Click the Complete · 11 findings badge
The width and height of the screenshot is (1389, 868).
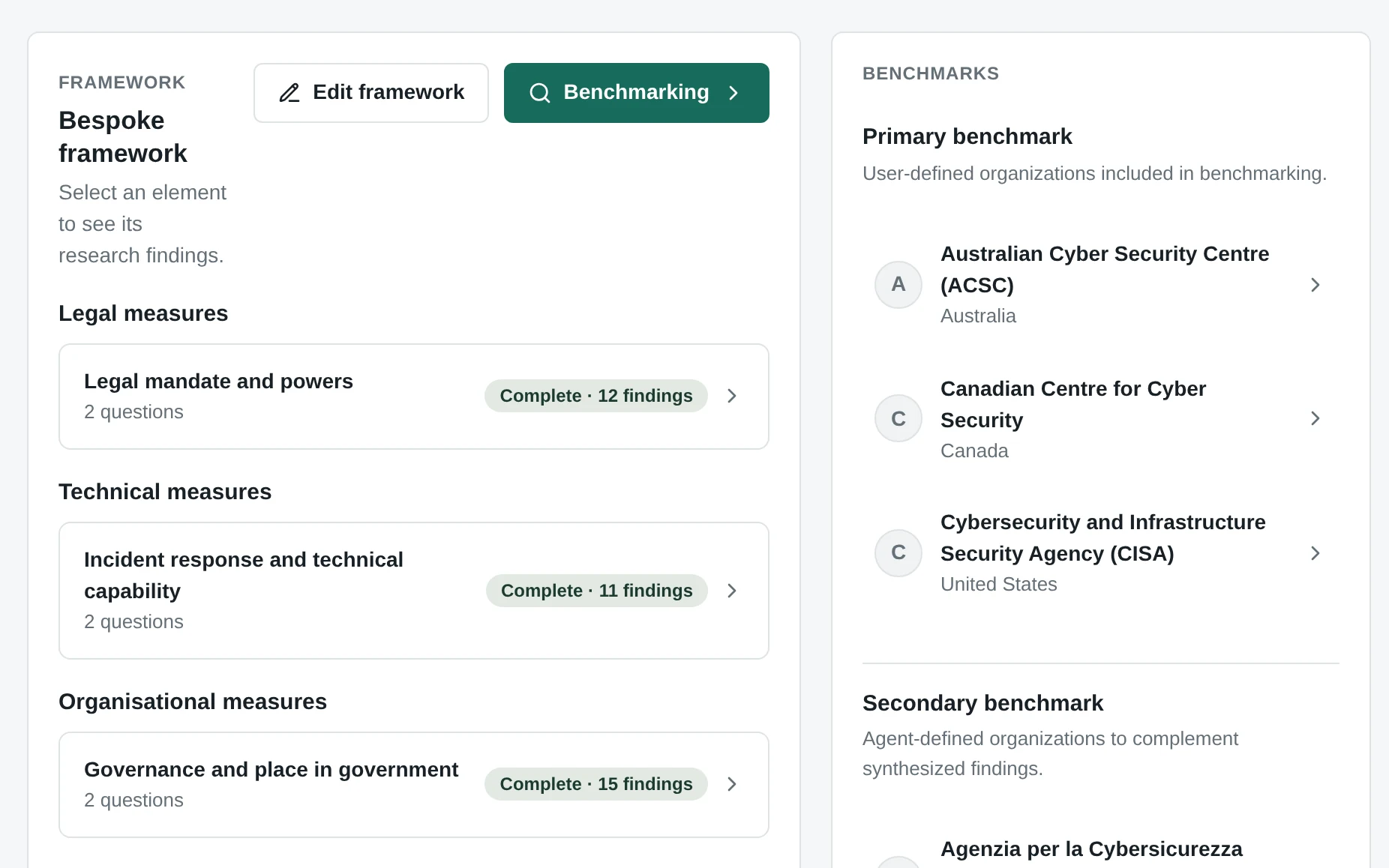[597, 591]
